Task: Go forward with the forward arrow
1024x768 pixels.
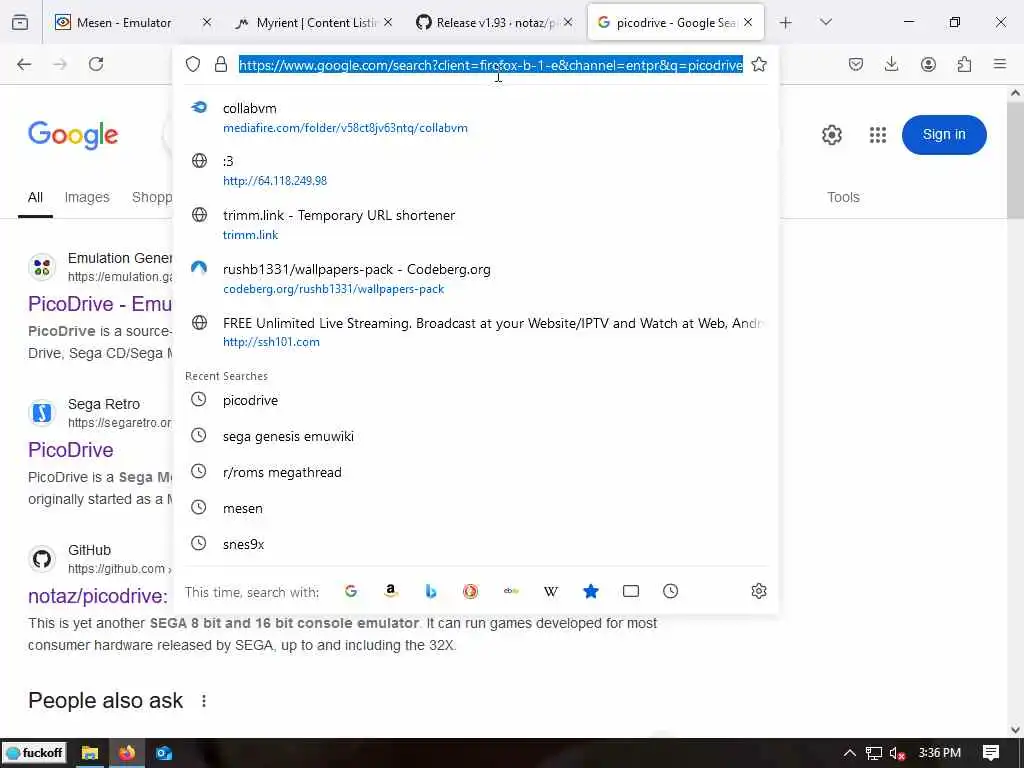Action: pos(60,64)
